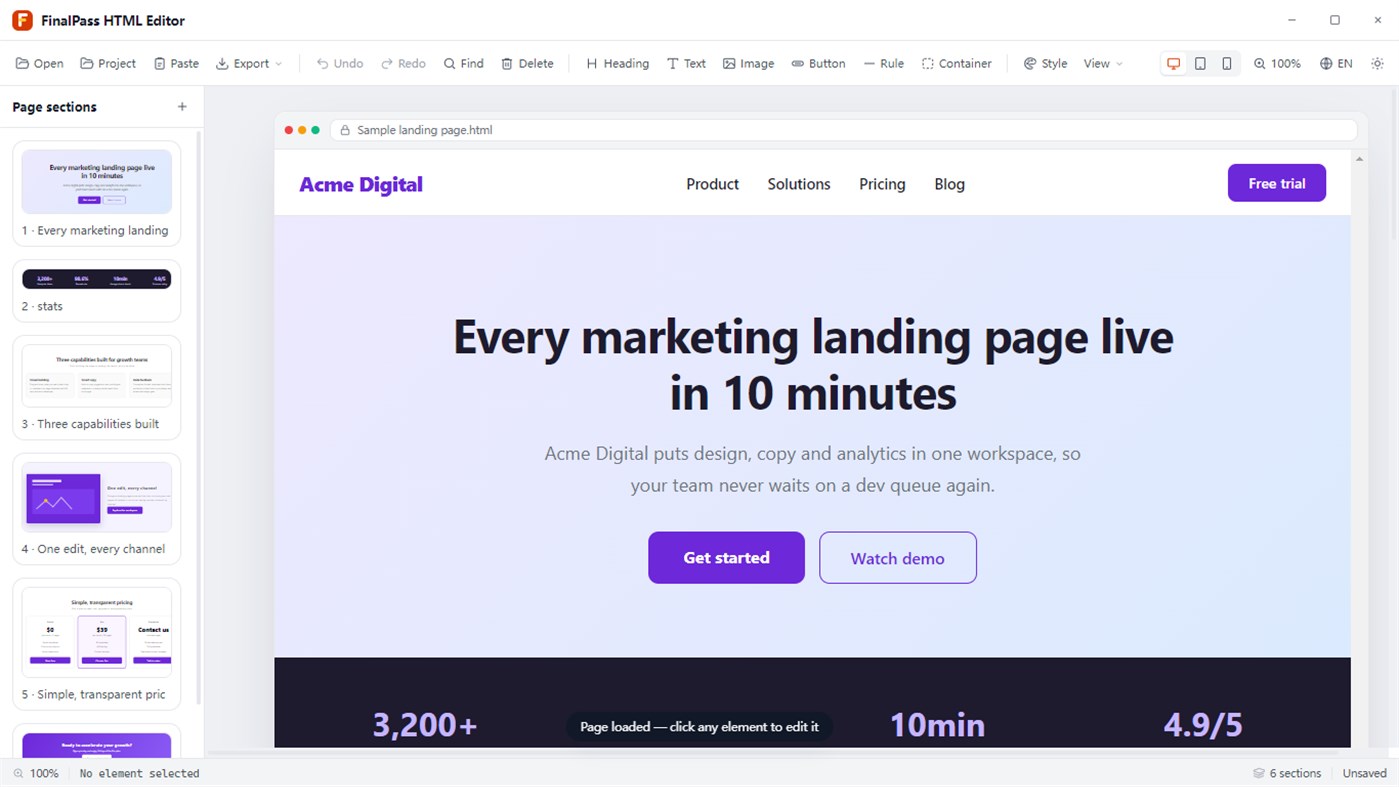Insert a Text element

[686, 63]
